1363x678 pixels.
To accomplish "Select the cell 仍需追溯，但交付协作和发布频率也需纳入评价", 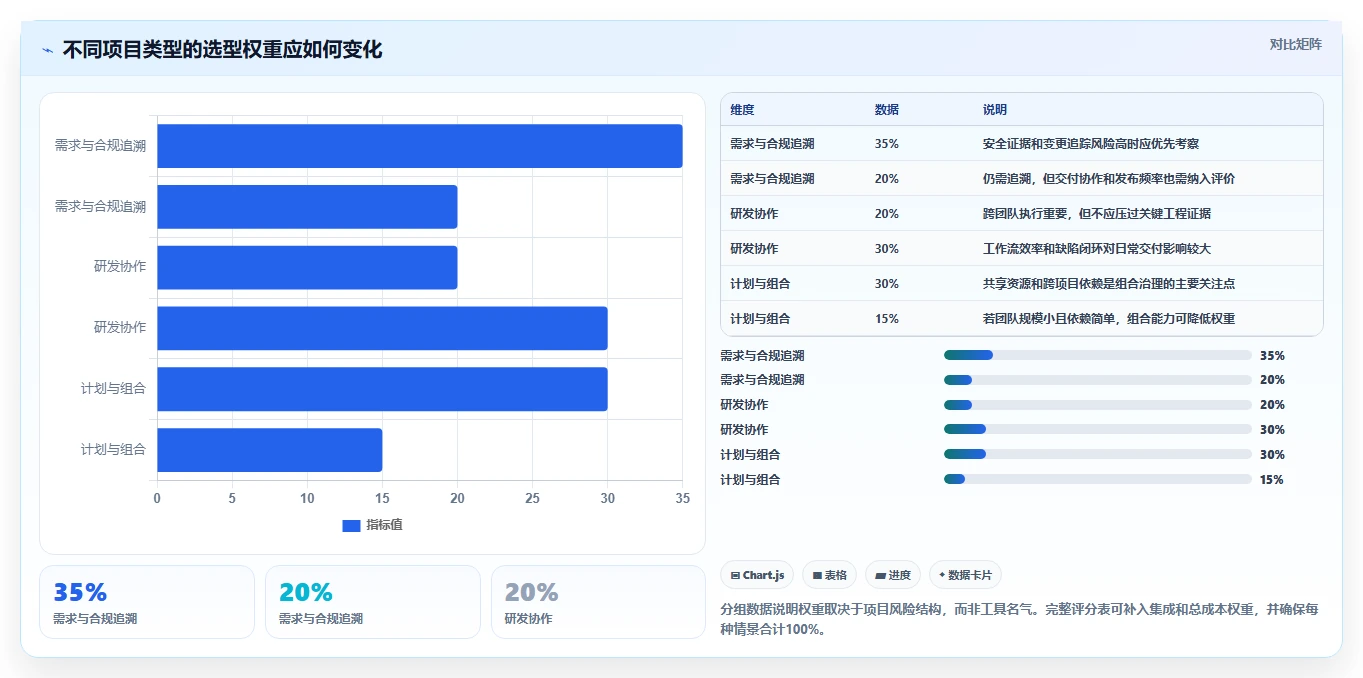I will click(1109, 179).
